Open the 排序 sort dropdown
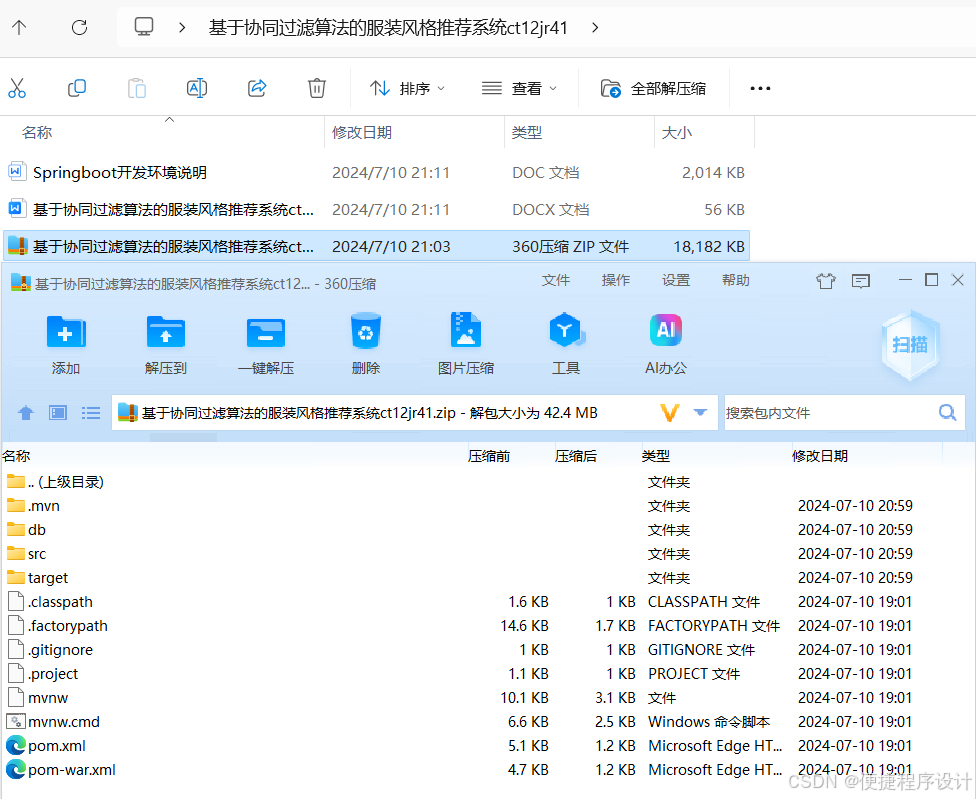Viewport: 976px width, 799px height. point(408,88)
